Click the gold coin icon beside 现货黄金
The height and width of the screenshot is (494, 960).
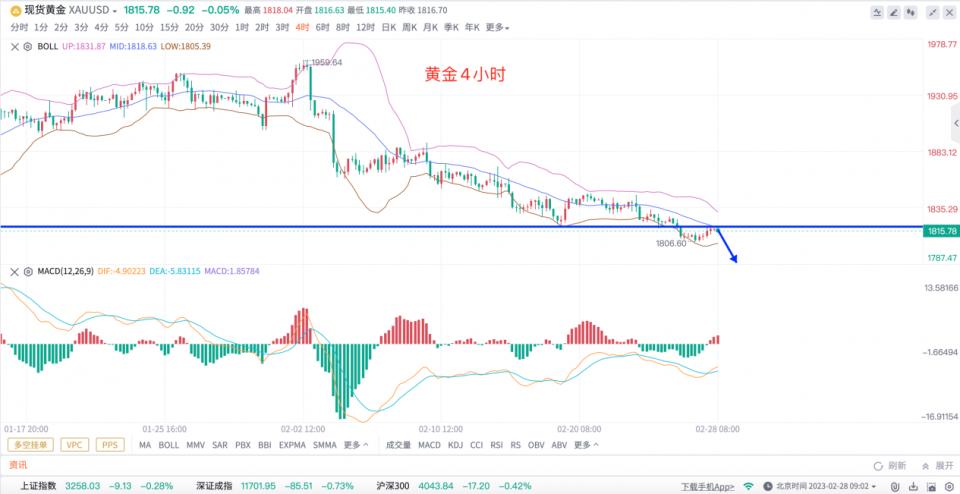pos(13,9)
